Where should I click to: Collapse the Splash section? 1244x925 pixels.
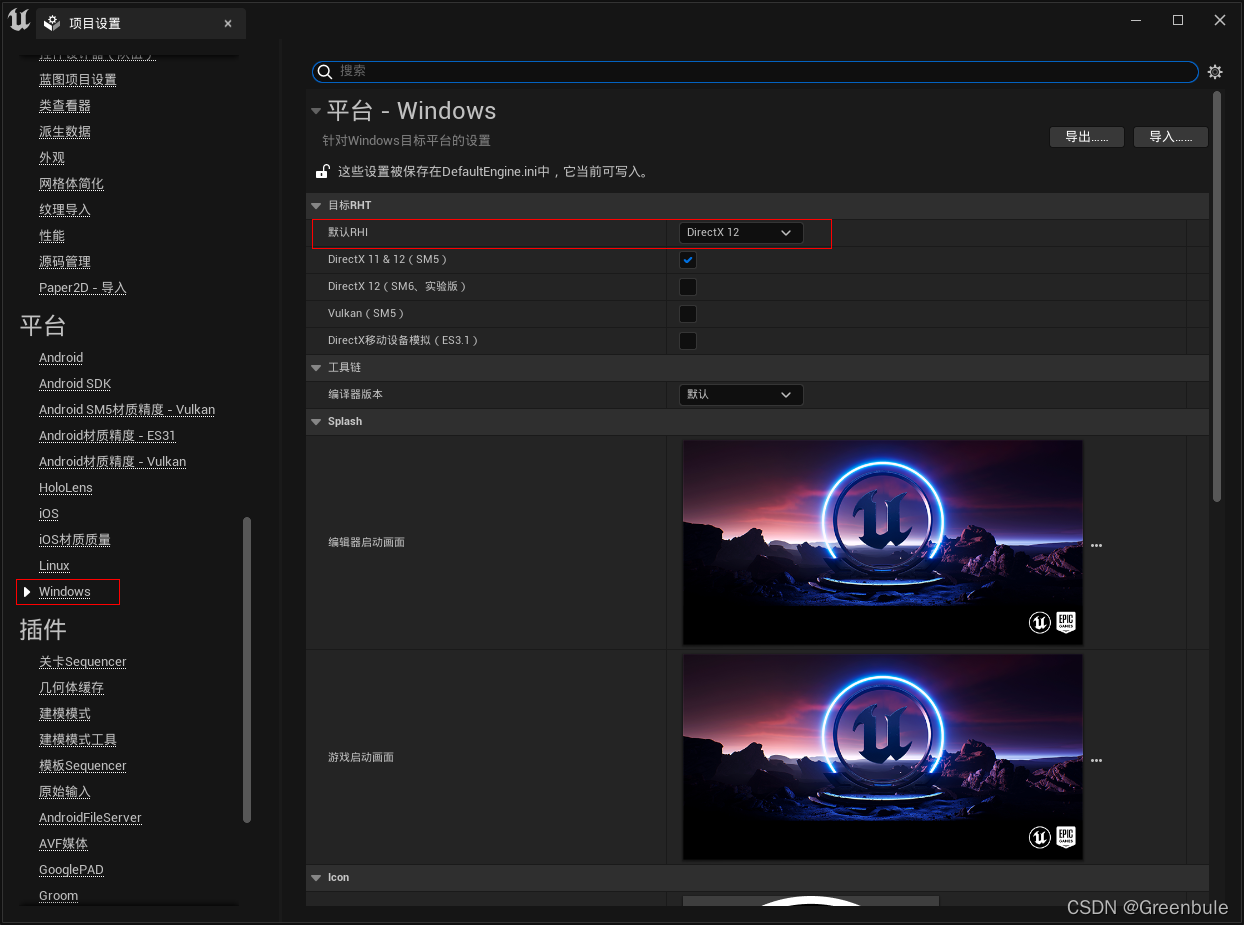tap(316, 422)
